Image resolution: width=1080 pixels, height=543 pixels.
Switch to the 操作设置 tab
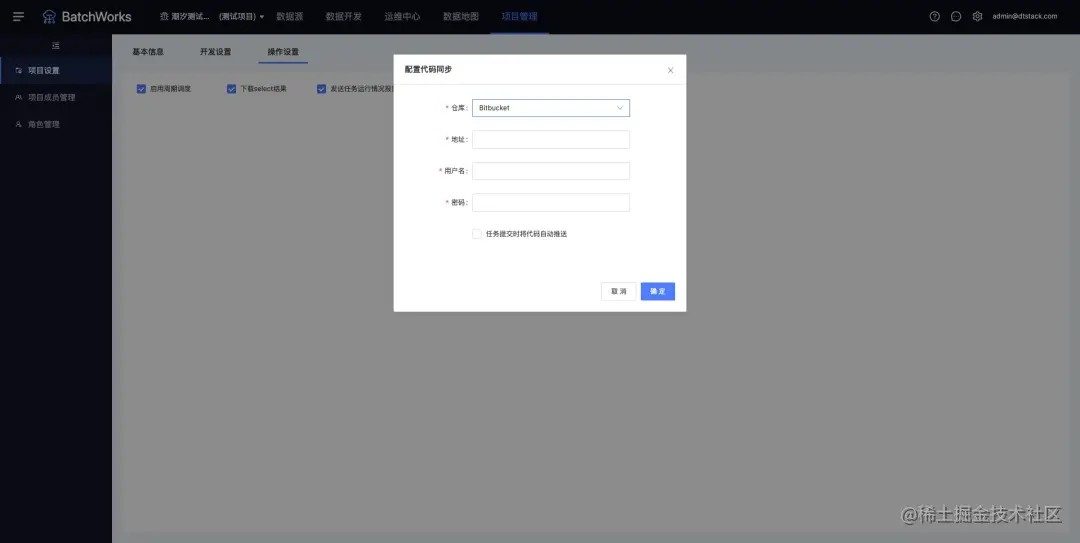[x=283, y=52]
